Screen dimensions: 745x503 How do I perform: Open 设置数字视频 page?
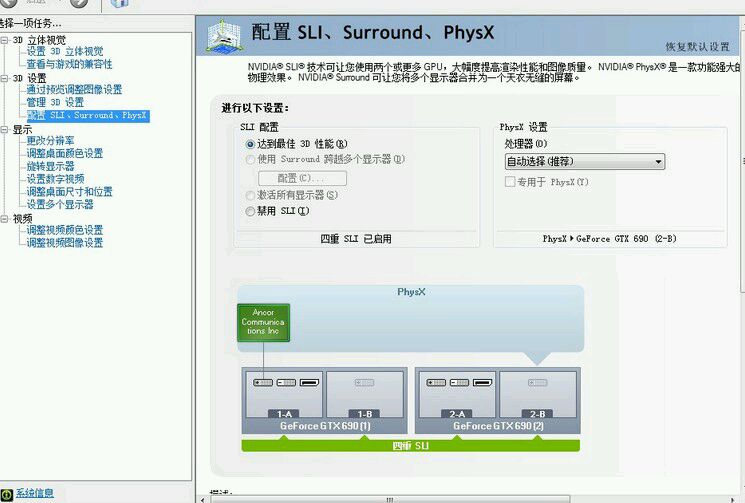55,179
